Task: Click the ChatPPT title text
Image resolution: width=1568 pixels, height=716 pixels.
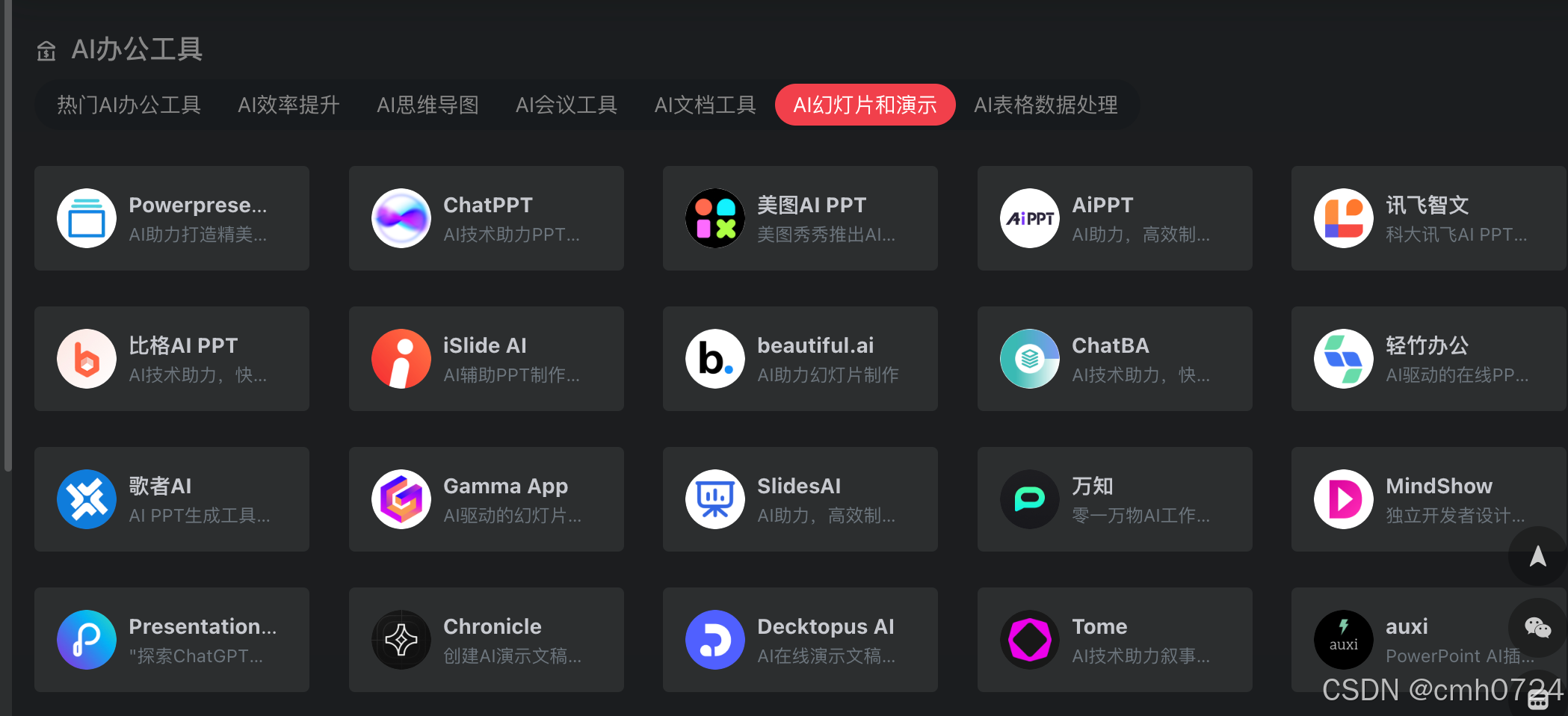Action: pos(488,205)
